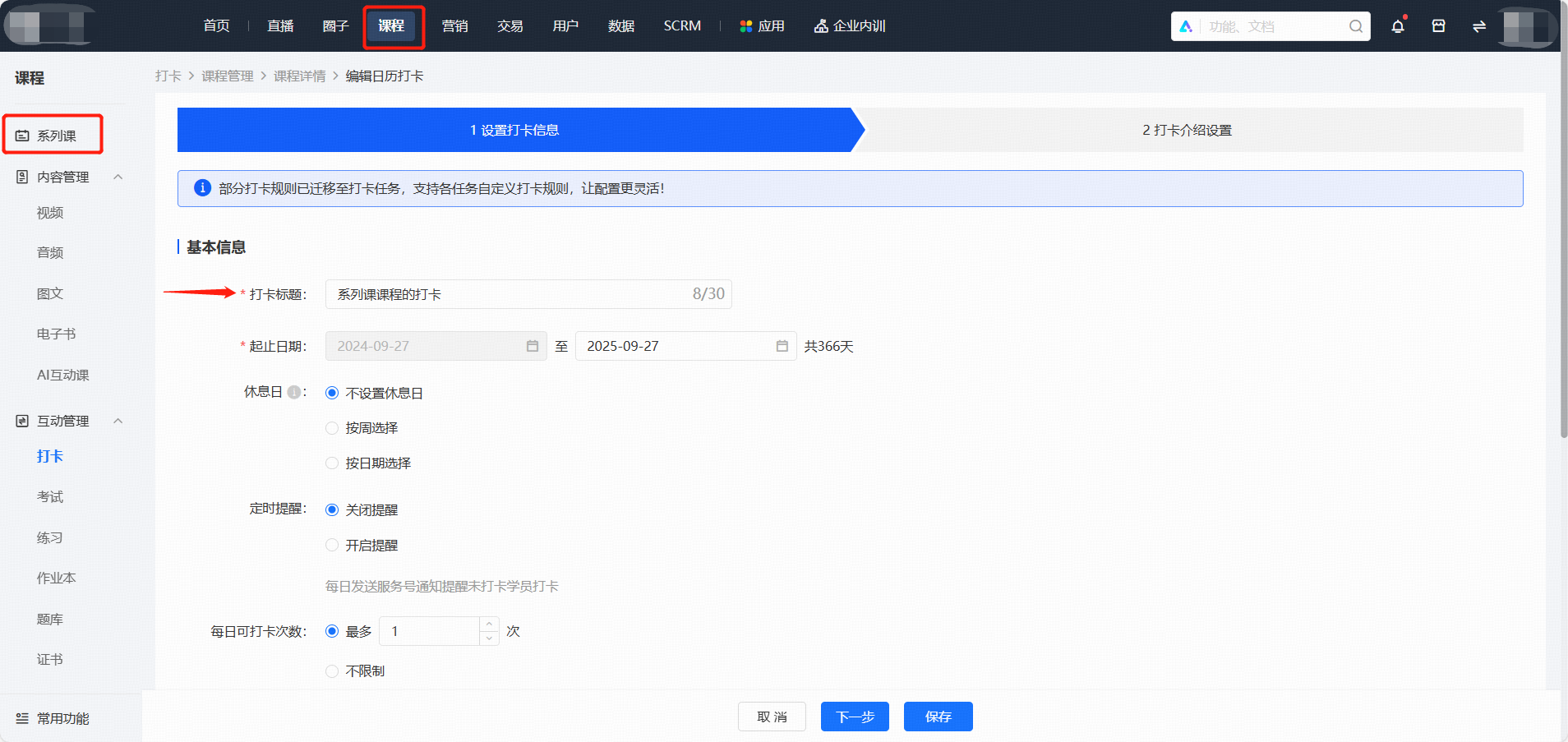Click the page vertical scrollbar

(1564, 247)
